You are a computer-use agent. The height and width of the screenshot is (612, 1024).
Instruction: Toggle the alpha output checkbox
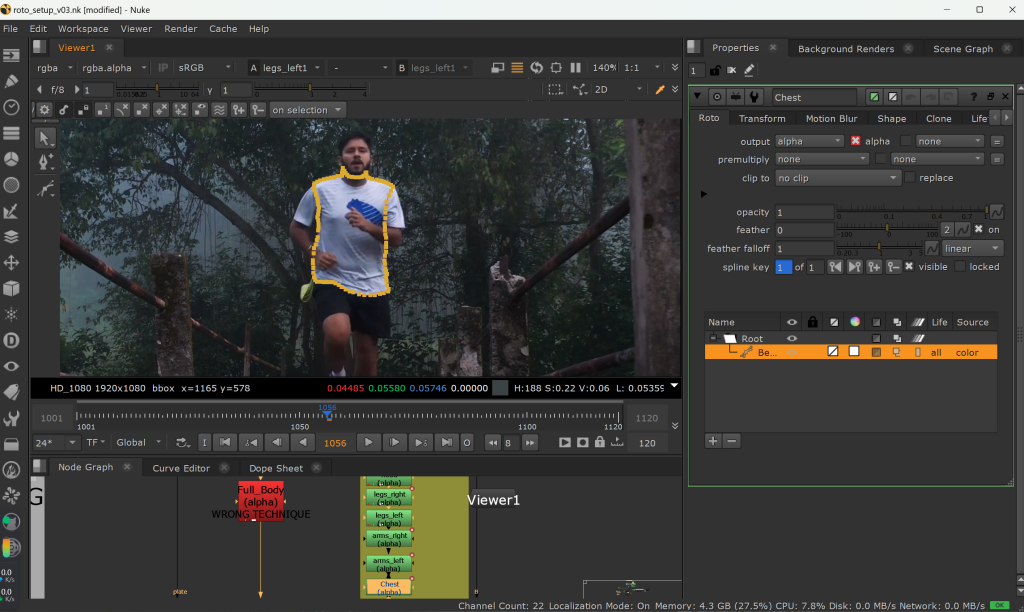coord(855,141)
